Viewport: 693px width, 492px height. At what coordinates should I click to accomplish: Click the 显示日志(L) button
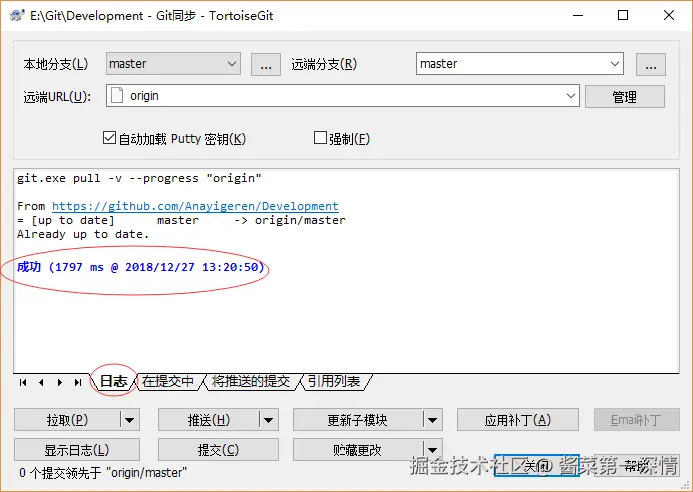[x=77, y=450]
